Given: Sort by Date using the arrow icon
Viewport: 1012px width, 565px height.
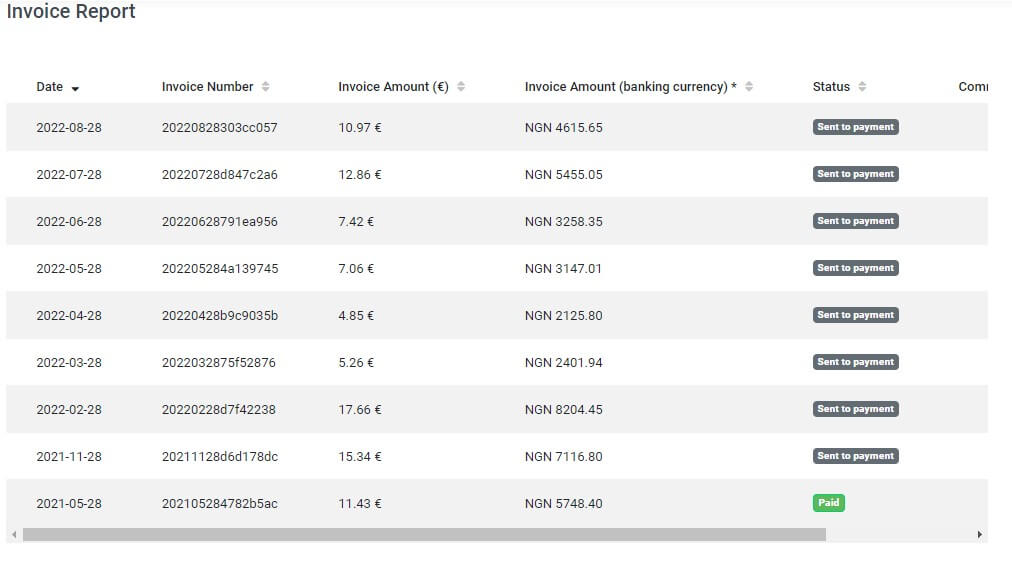Looking at the screenshot, I should tap(75, 88).
